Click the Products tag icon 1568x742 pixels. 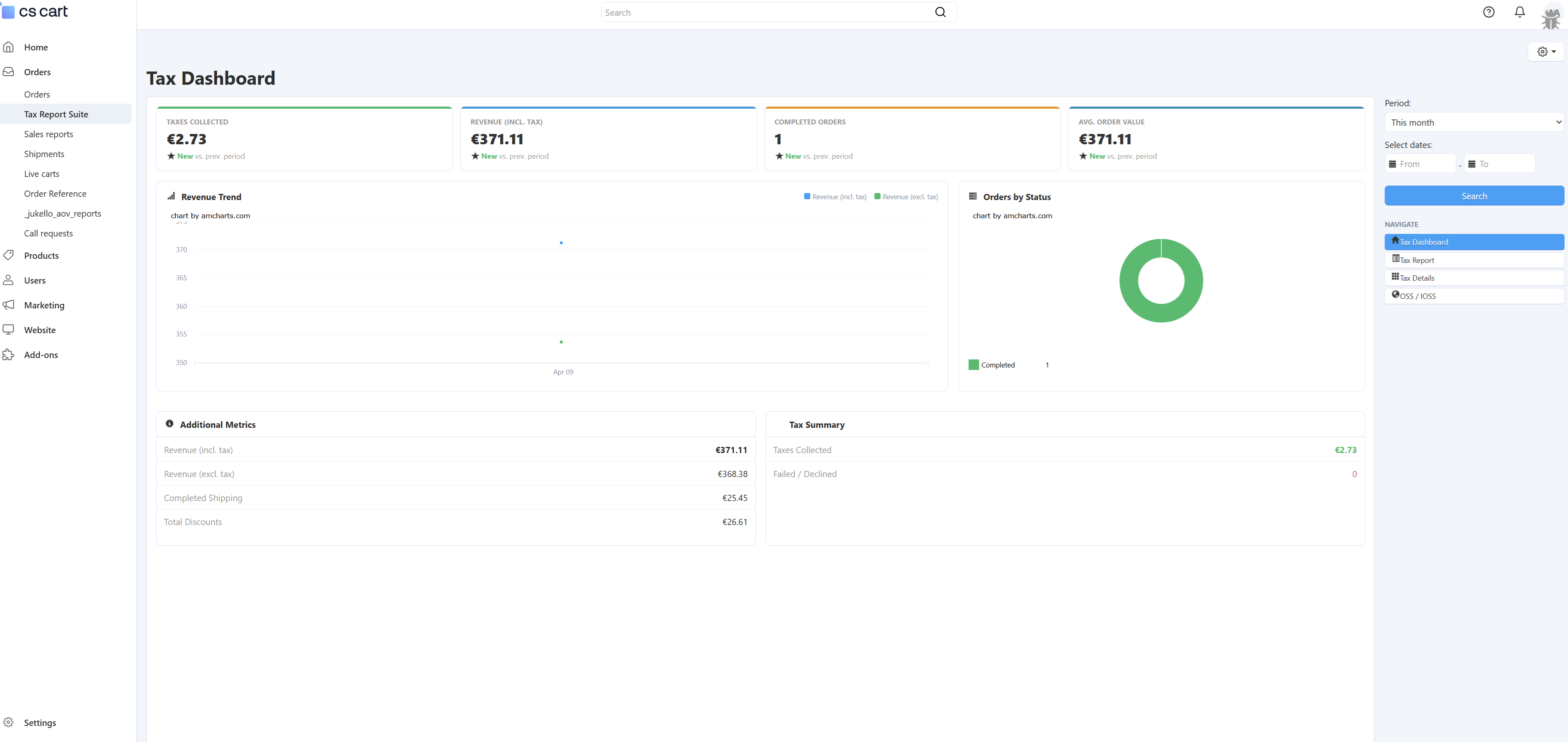pos(9,255)
